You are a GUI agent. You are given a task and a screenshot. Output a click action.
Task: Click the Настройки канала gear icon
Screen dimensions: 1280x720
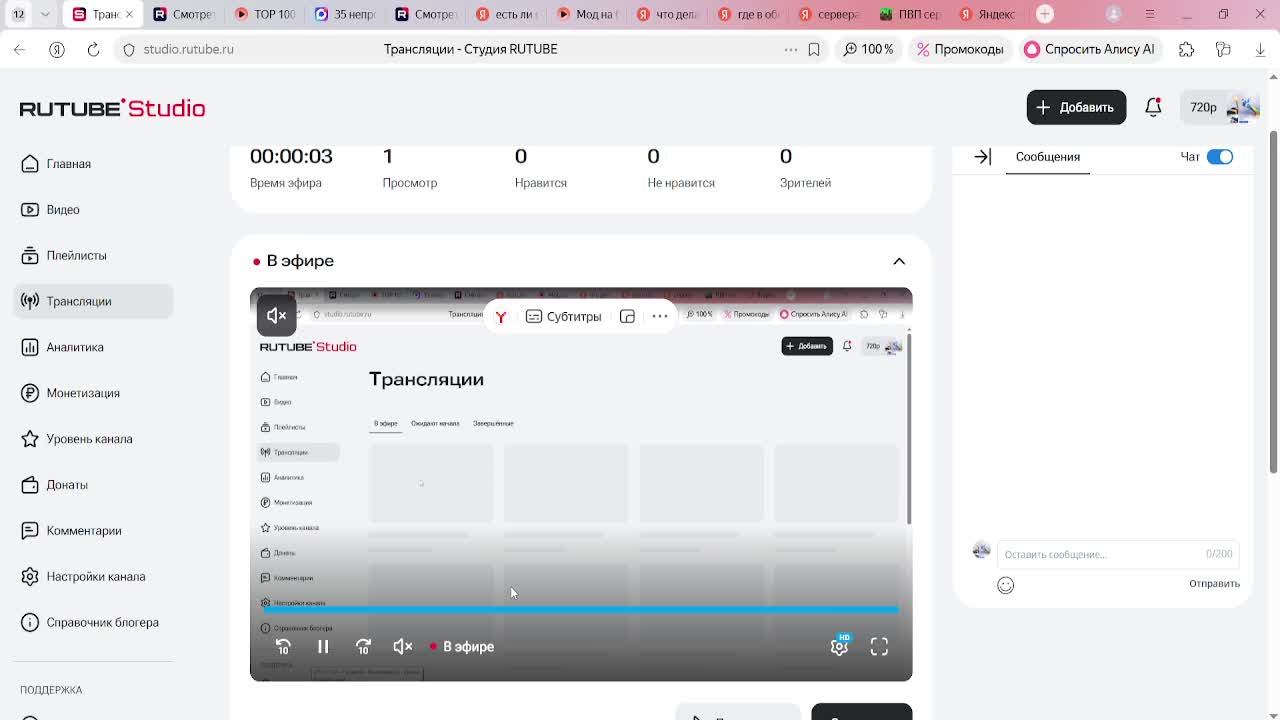pos(30,577)
